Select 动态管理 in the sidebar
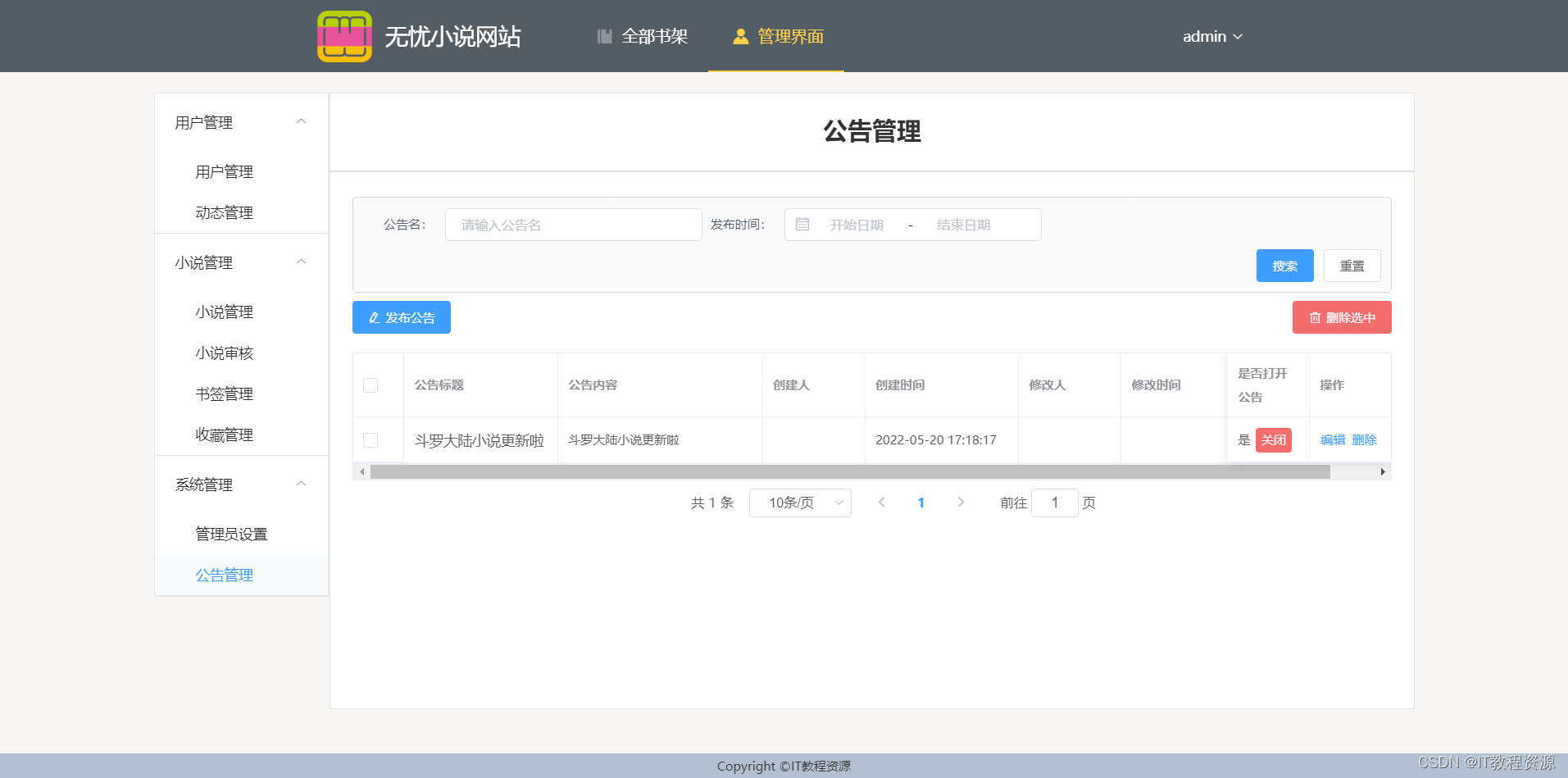Screen dimensions: 1568x778 pos(241,212)
